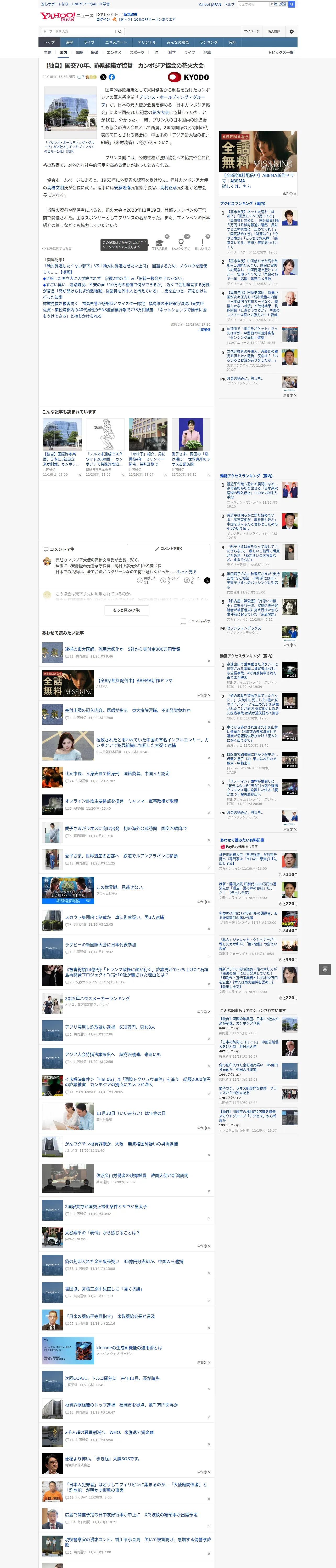Open the 速報 tab

click(69, 43)
